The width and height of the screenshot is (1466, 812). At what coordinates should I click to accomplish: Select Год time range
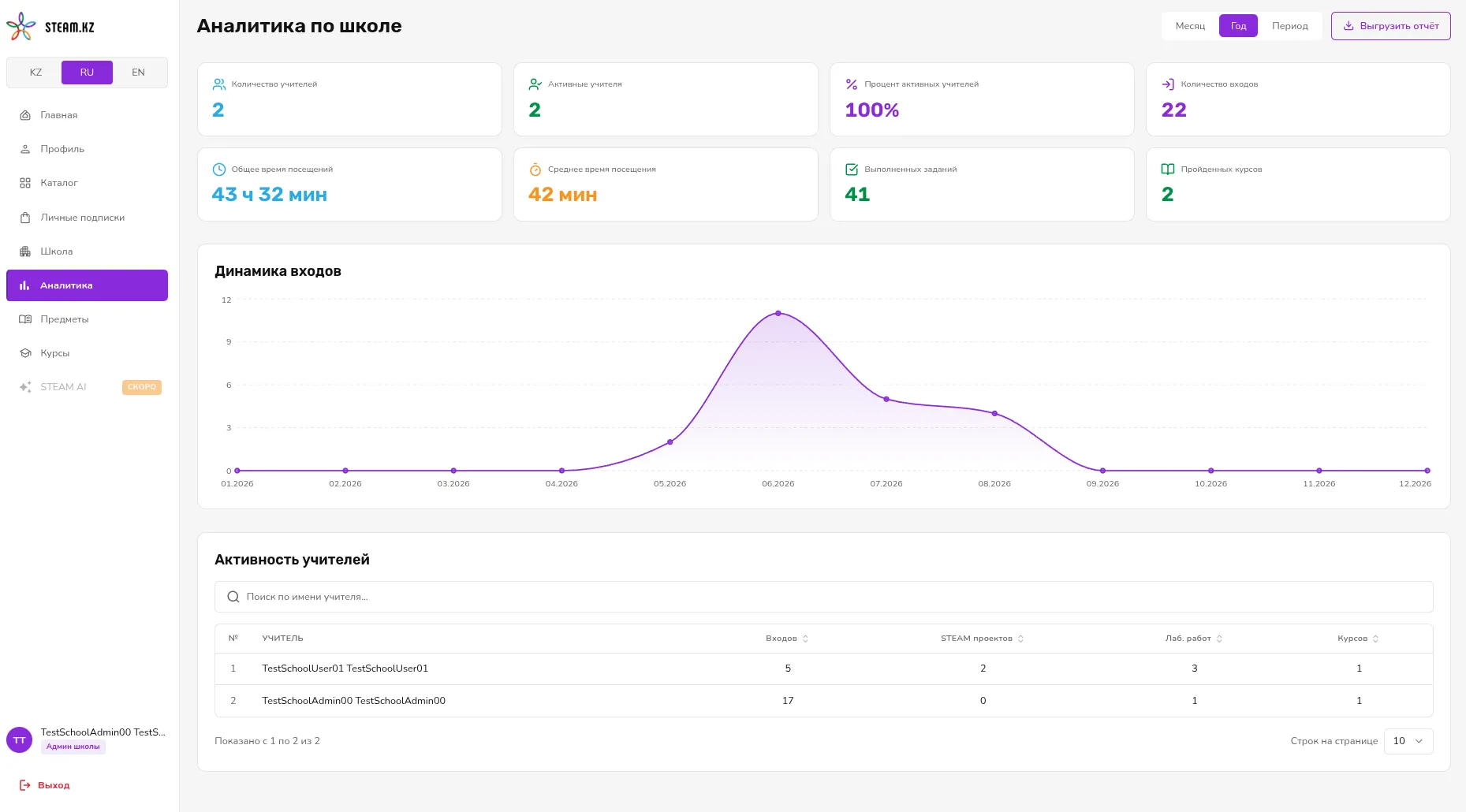tap(1238, 26)
